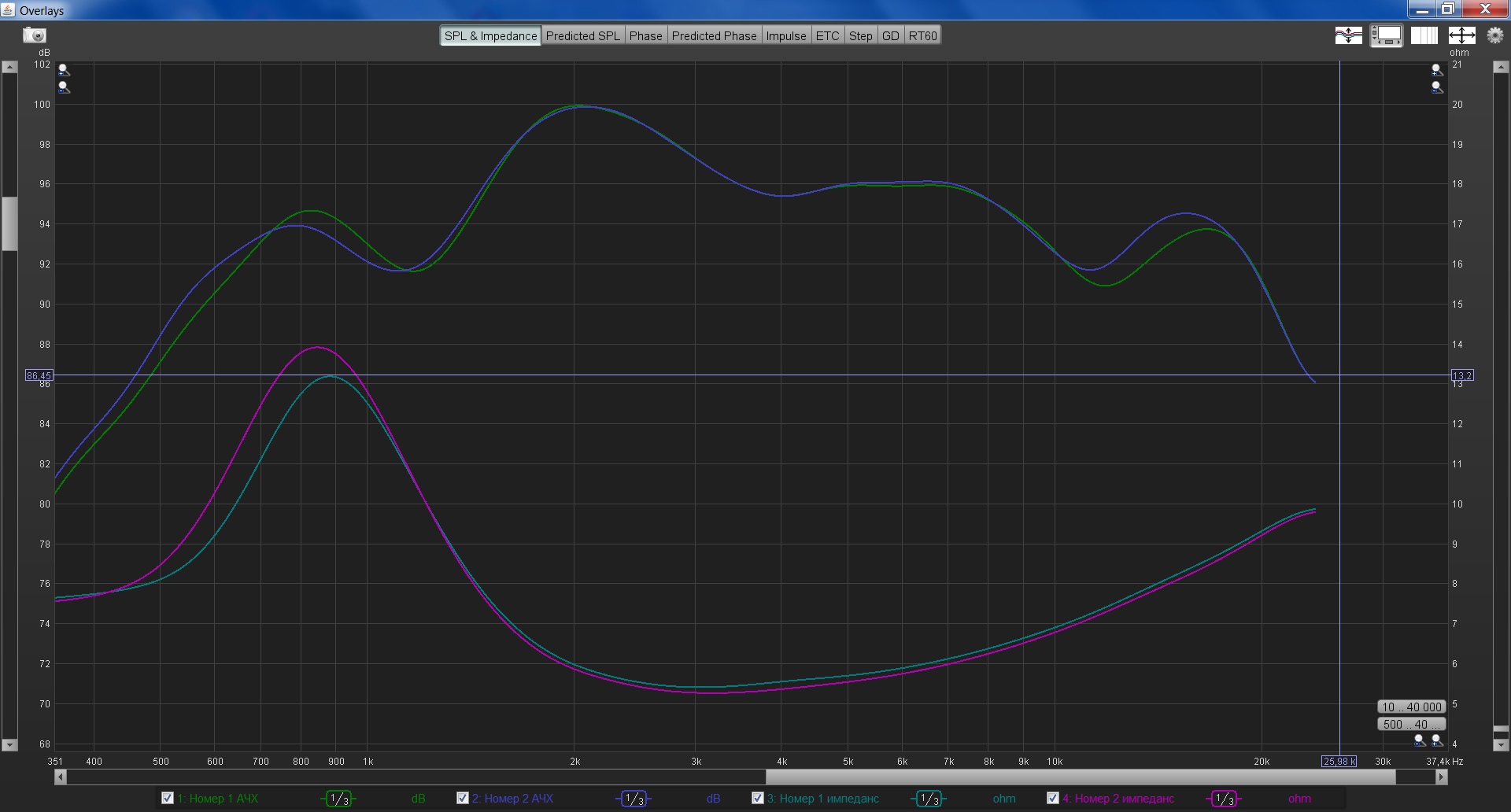The height and width of the screenshot is (812, 1511).
Task: Click the Номер 1 импеданс legend label
Action: [823, 799]
